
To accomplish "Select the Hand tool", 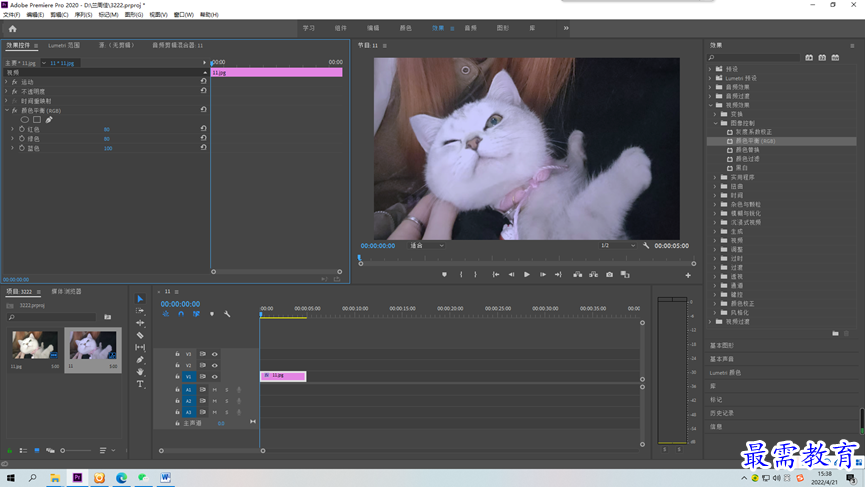I will coord(140,372).
